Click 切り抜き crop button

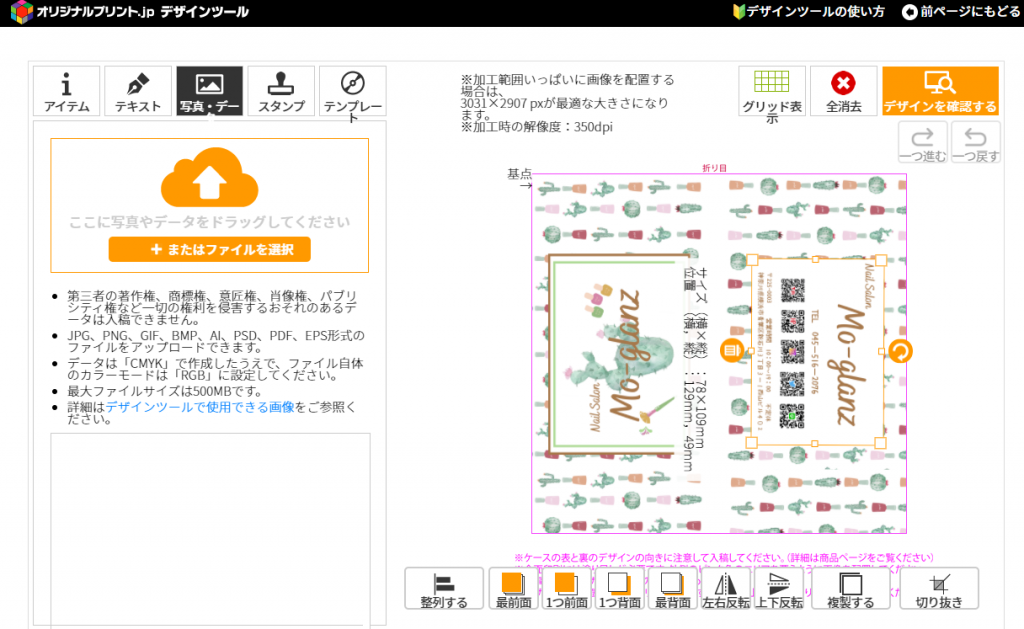(x=939, y=589)
